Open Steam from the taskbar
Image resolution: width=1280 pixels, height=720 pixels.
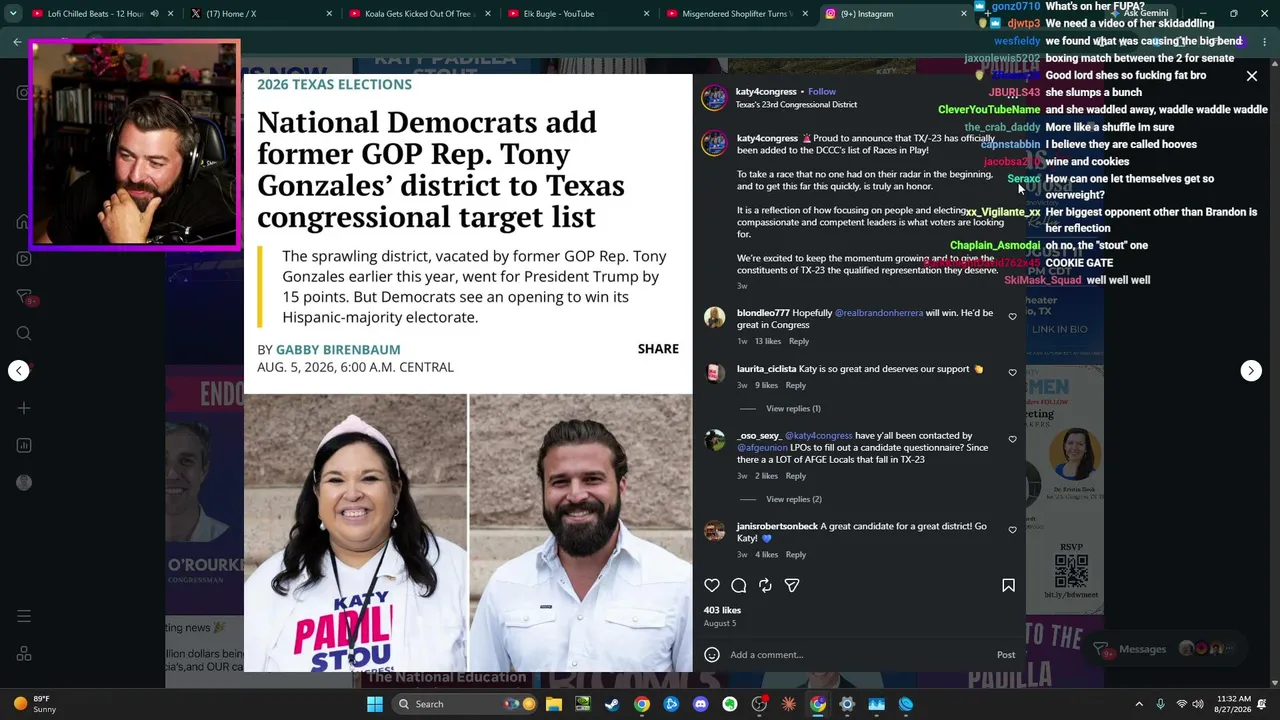coord(612,704)
